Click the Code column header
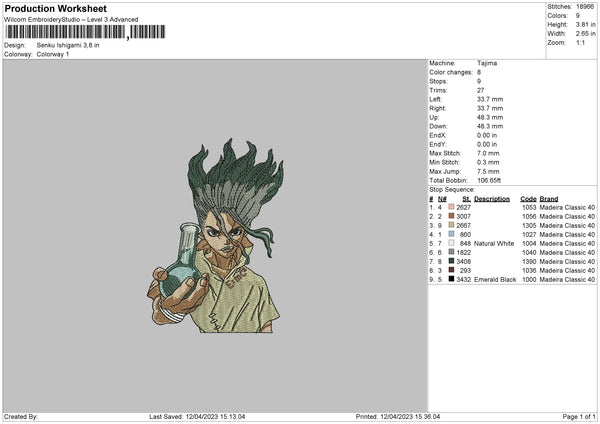This screenshot has width=600, height=424. tap(528, 199)
